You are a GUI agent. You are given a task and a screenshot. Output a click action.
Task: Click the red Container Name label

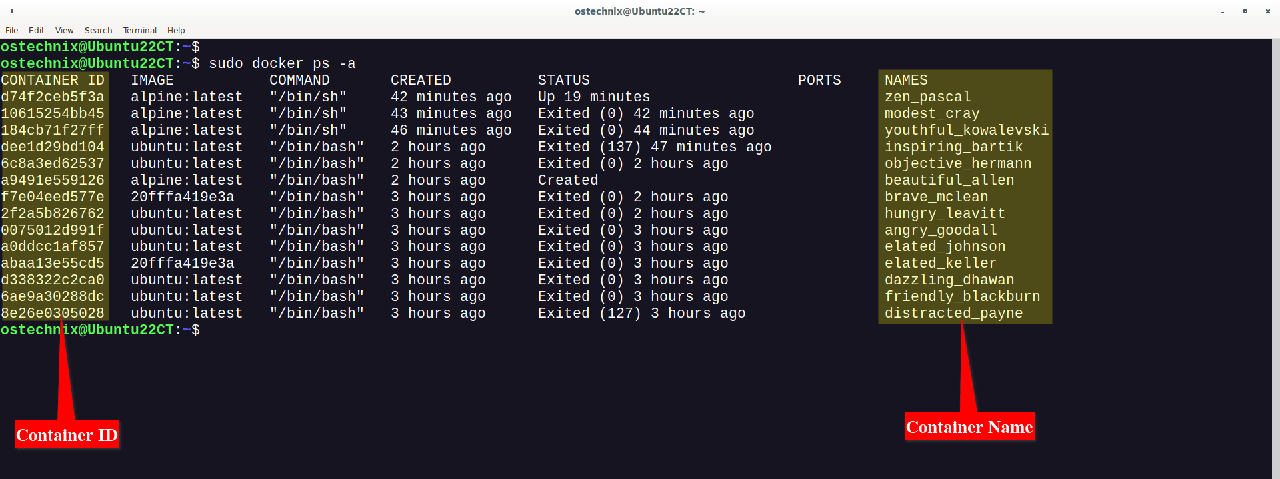coord(969,427)
